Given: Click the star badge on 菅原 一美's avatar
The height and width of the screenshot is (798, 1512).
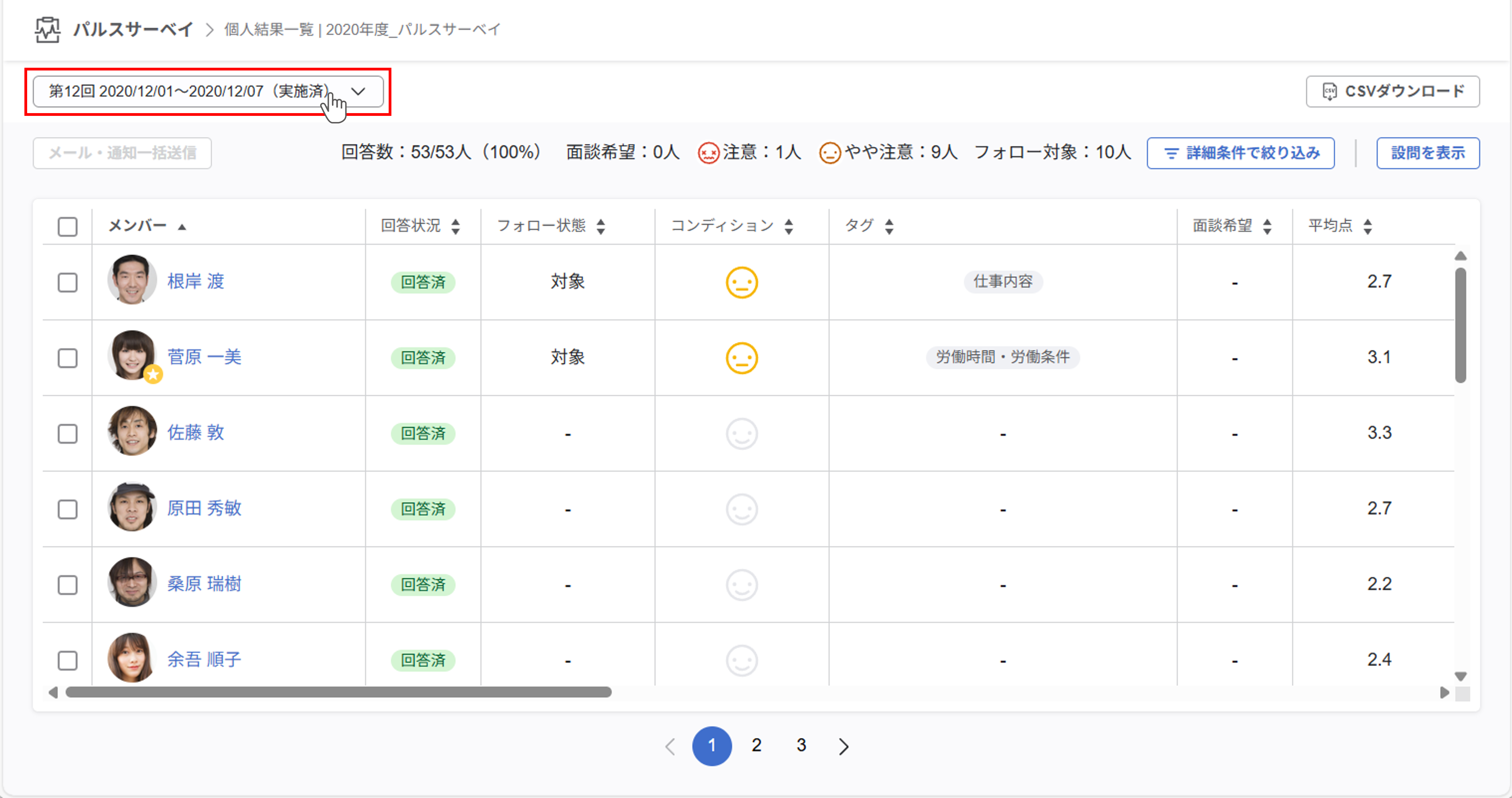Looking at the screenshot, I should tap(153, 374).
